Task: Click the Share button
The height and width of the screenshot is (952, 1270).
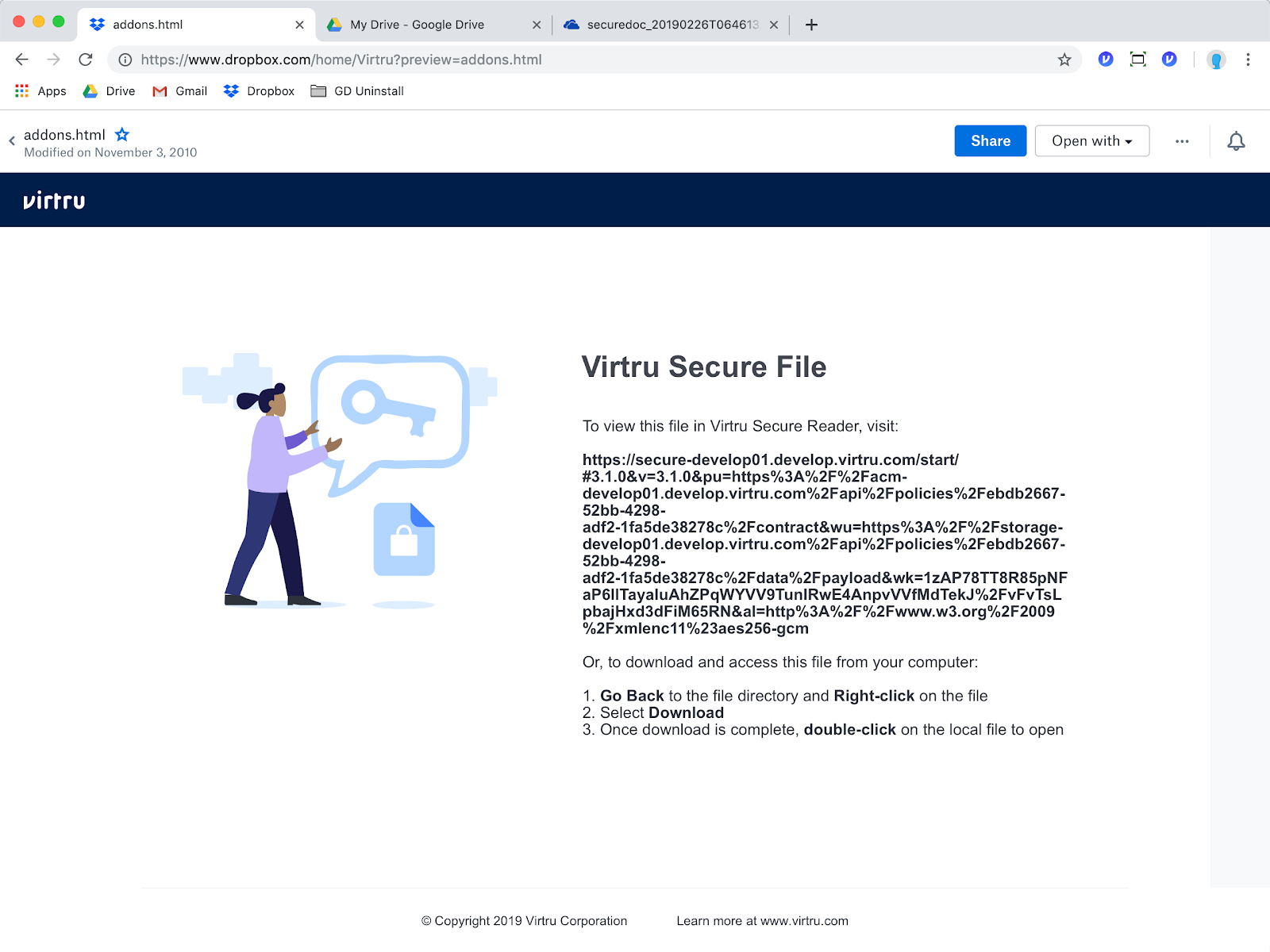Action: pos(990,140)
